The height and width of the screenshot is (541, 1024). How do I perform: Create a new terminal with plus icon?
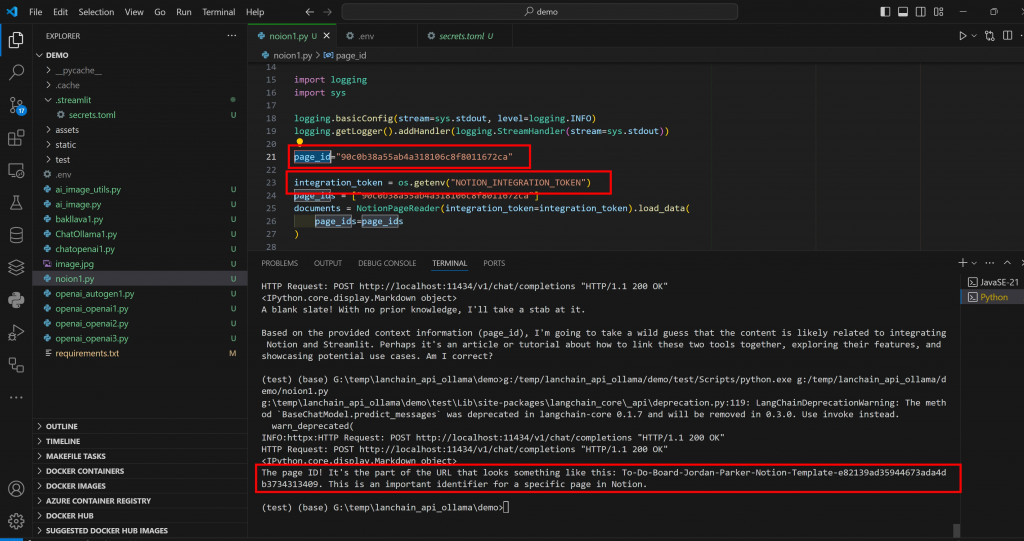pyautogui.click(x=962, y=263)
